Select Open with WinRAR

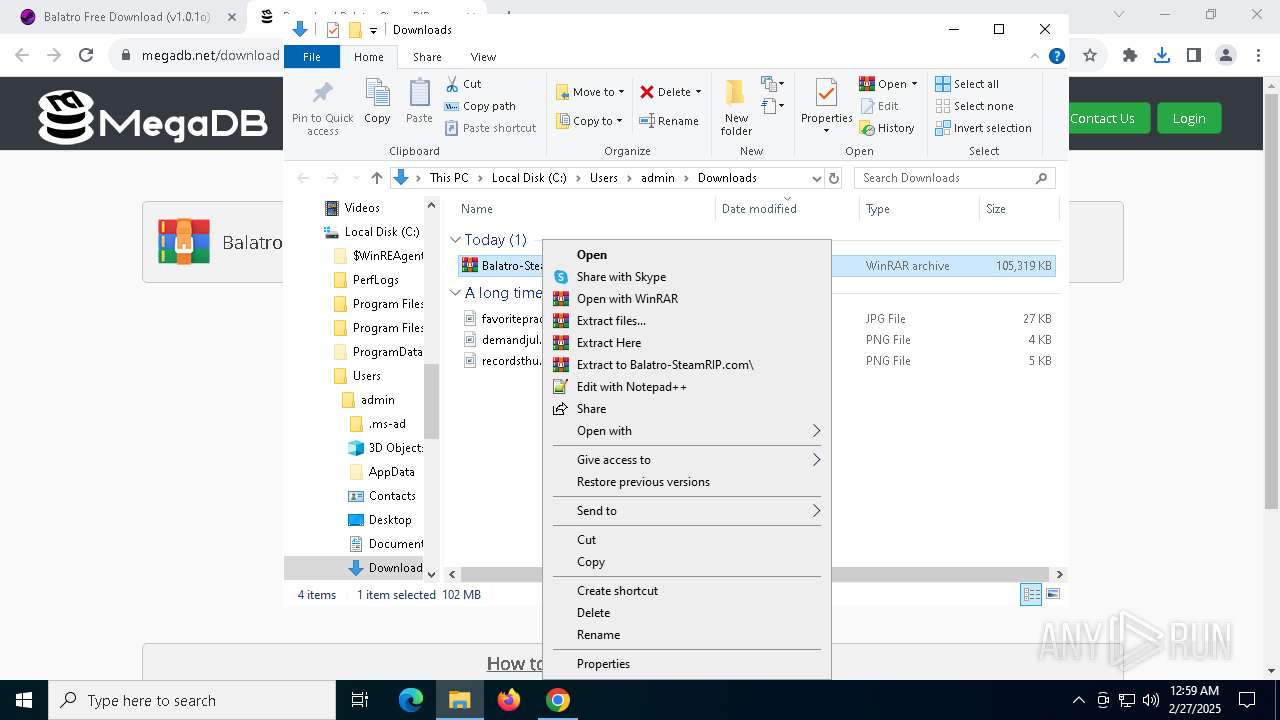627,299
